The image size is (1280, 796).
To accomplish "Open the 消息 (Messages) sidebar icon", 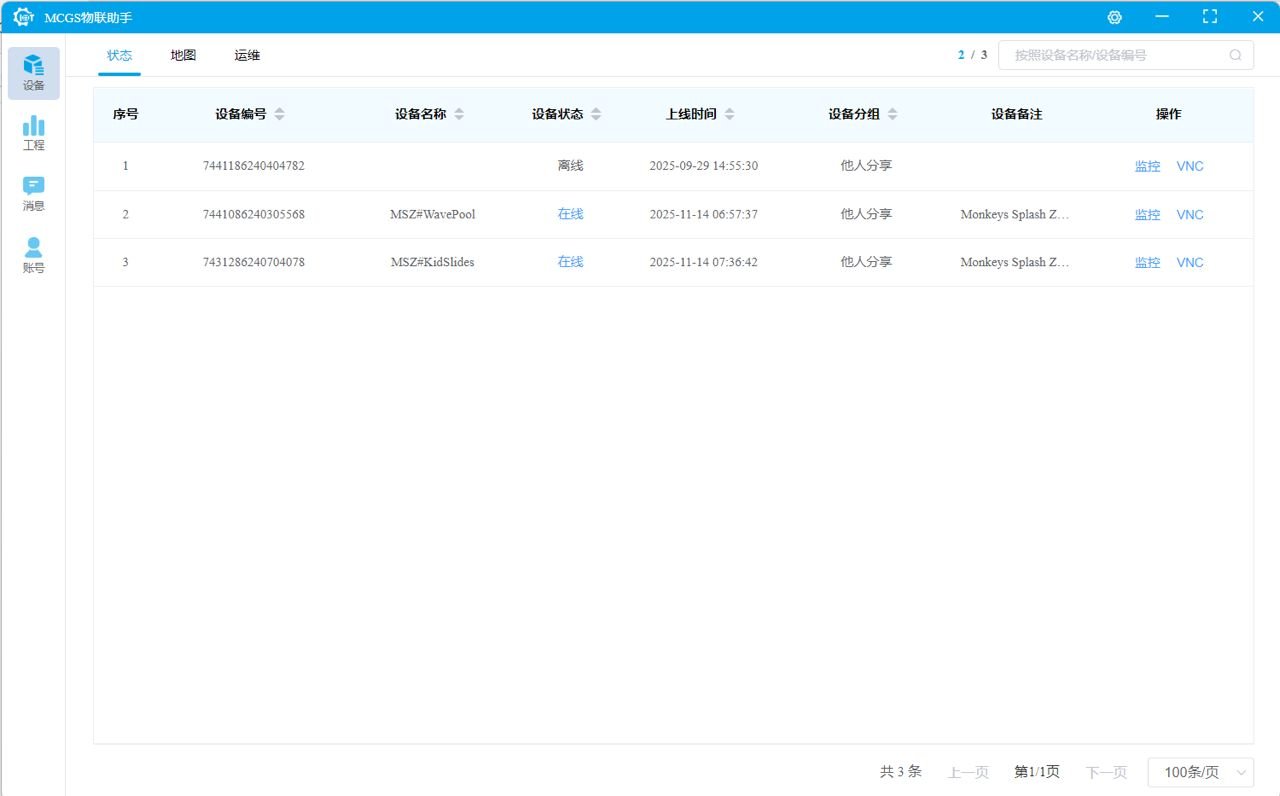I will click(x=34, y=194).
